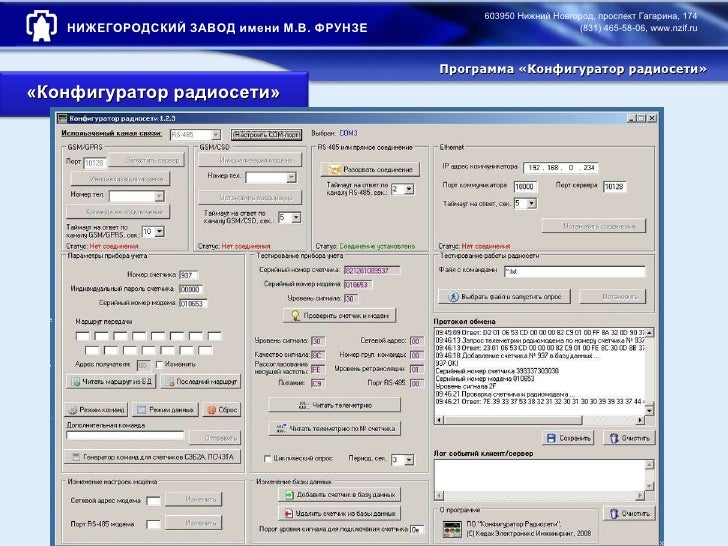The image size is (728, 546).
Task: Clear exchange protocol with Очистить button
Action: [x=629, y=438]
